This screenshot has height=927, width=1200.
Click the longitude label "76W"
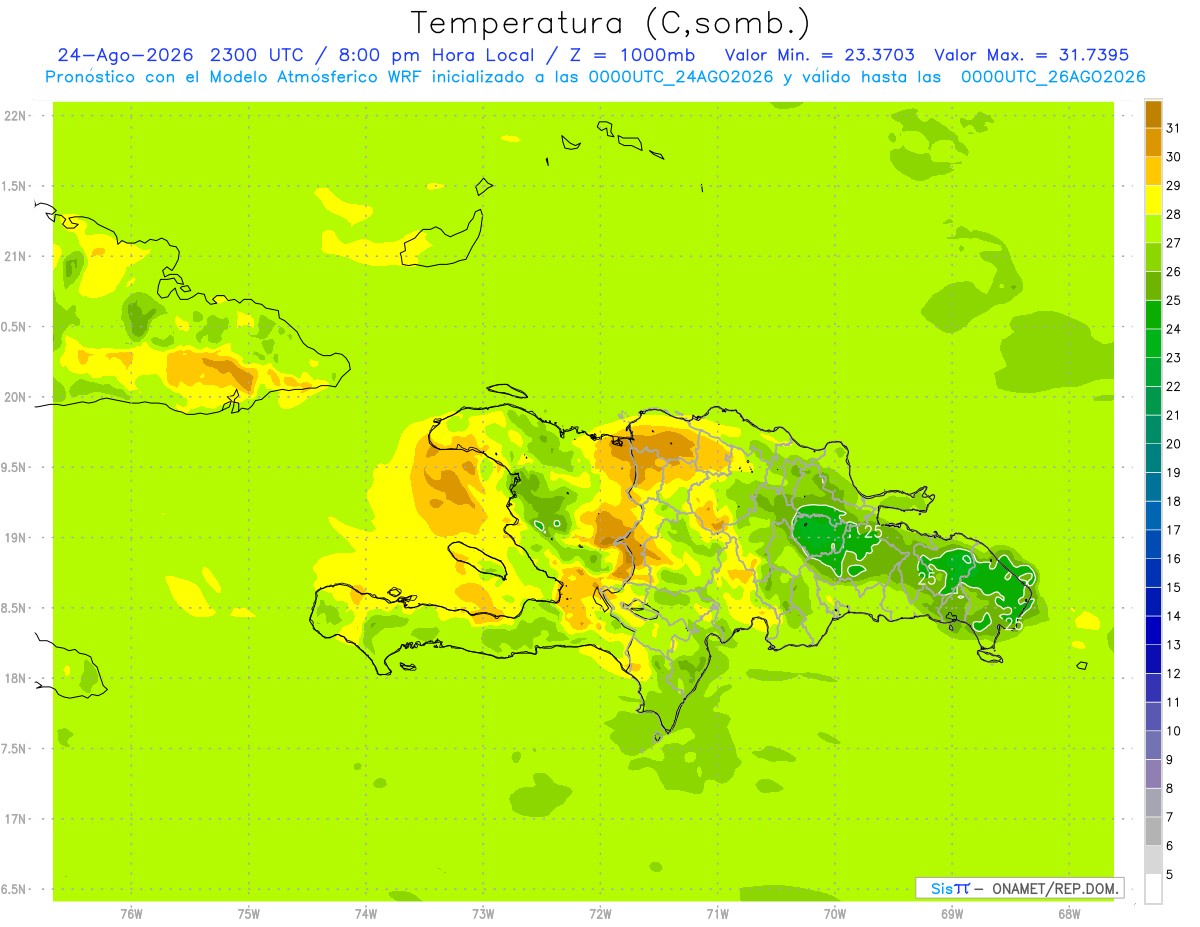(x=131, y=913)
